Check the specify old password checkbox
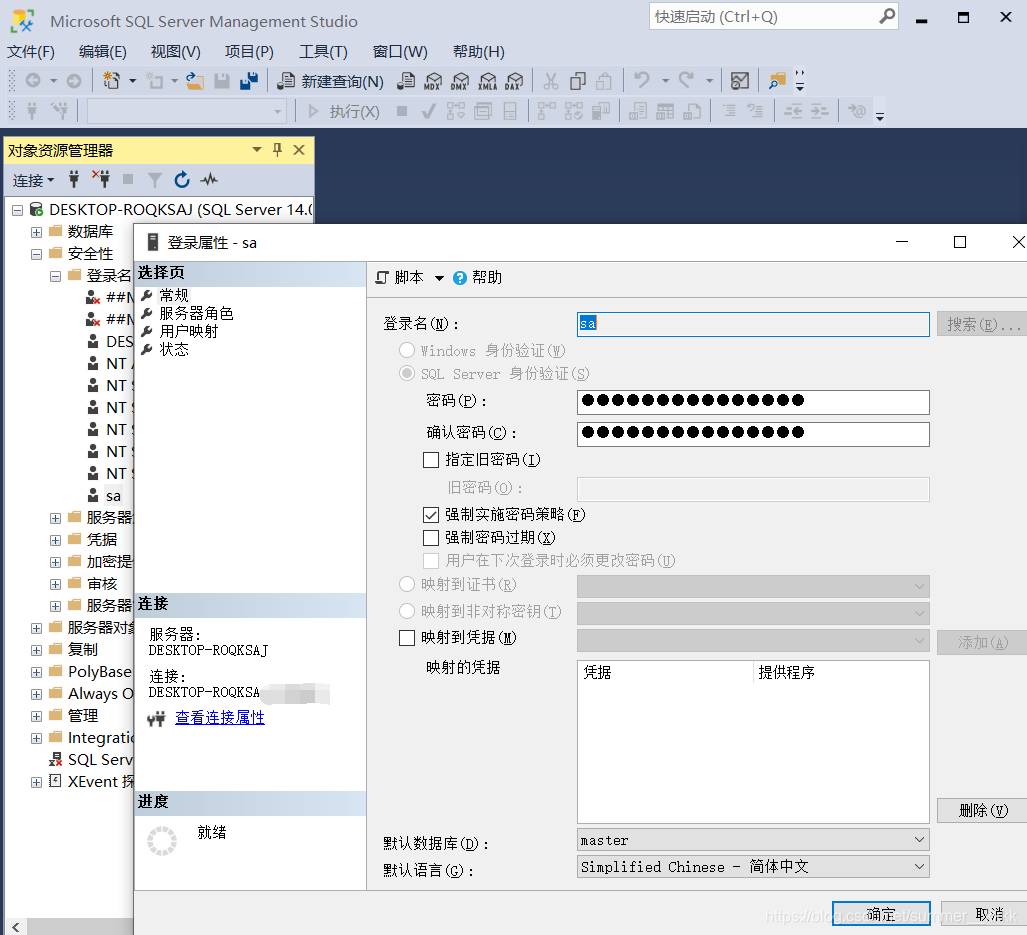The height and width of the screenshot is (935, 1027). tap(431, 460)
